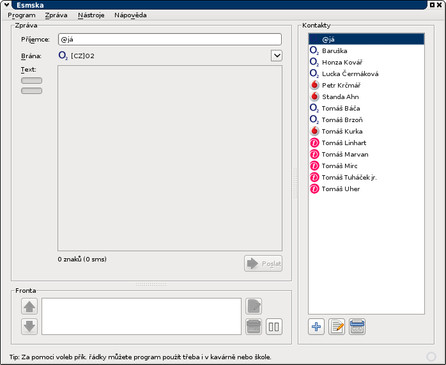The height and width of the screenshot is (365, 446).
Task: Click the delete queued message icon
Action: coord(254,326)
